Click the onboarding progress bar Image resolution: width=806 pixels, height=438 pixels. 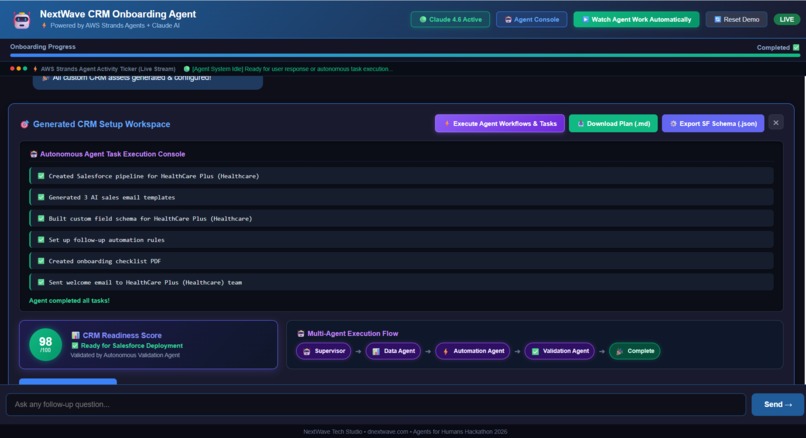point(405,55)
